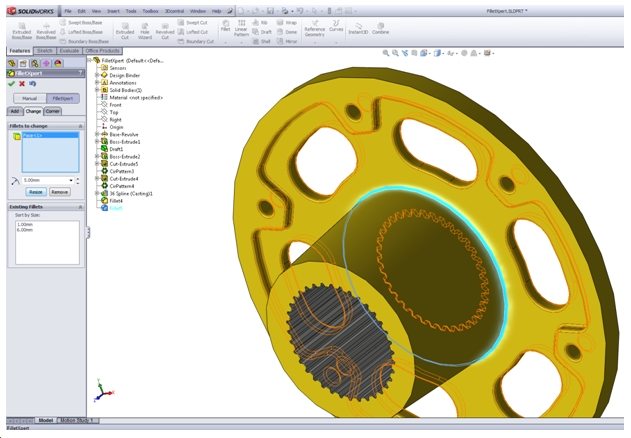The height and width of the screenshot is (438, 631).
Task: Click the Remove button
Action: (x=60, y=191)
